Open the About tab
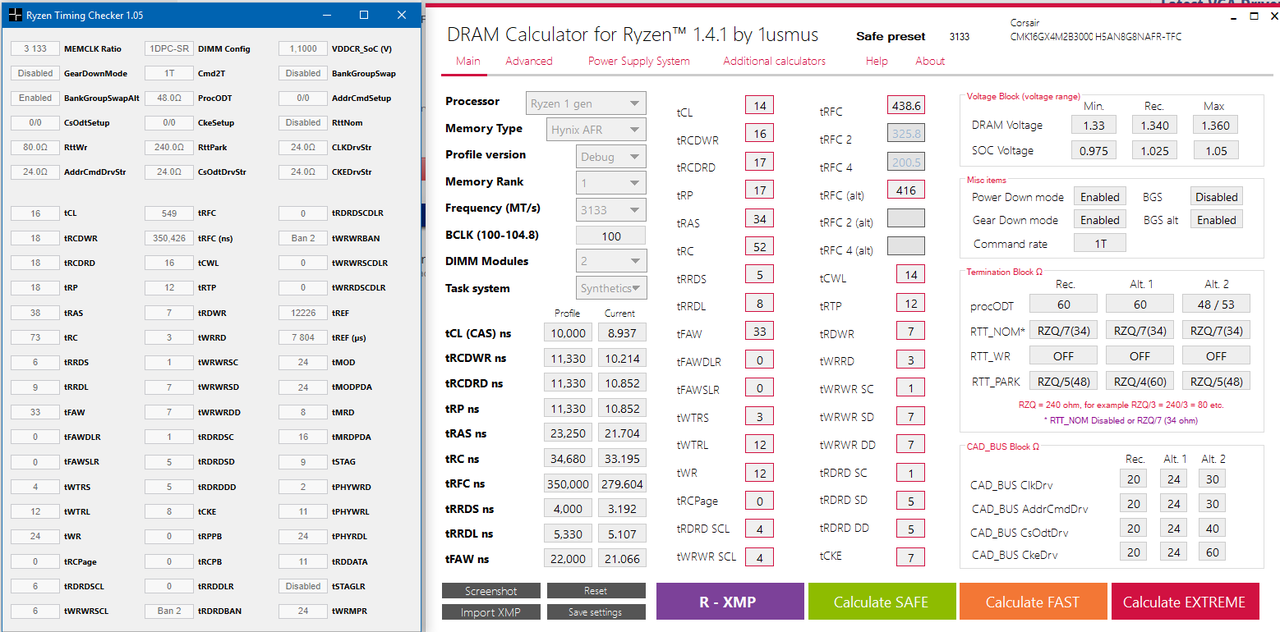1280x632 pixels. click(930, 61)
